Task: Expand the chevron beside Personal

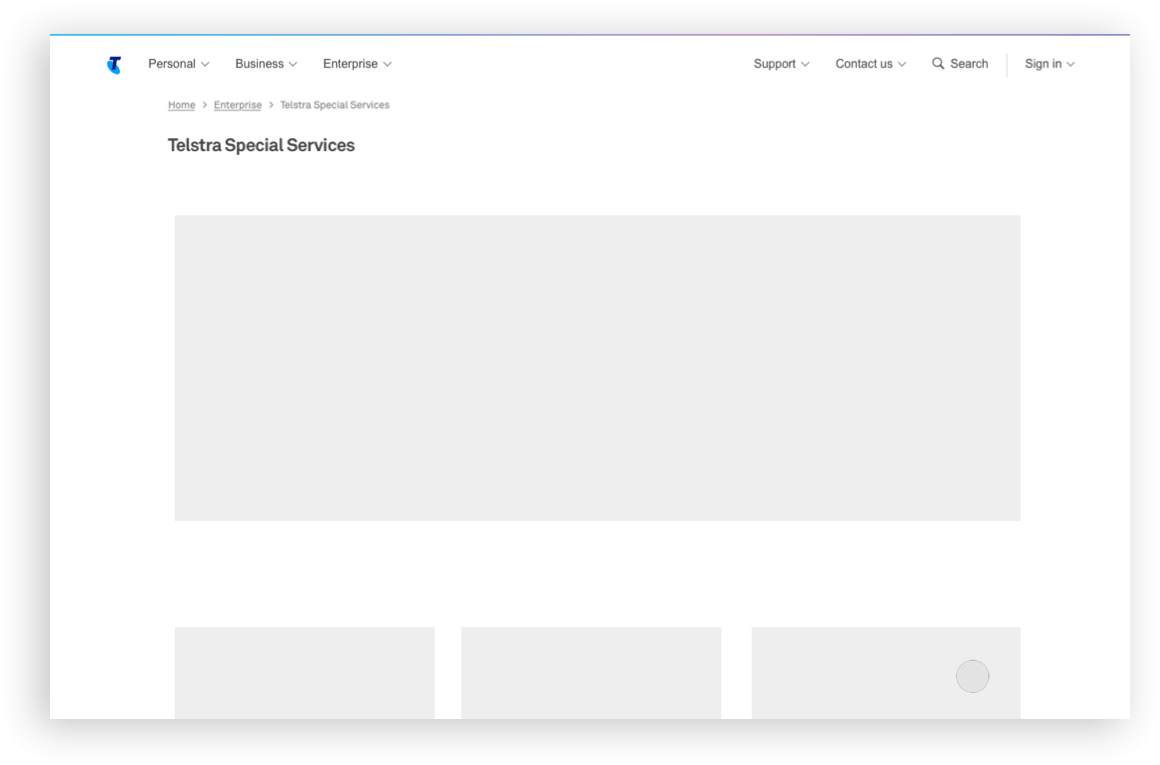Action: pyautogui.click(x=205, y=65)
